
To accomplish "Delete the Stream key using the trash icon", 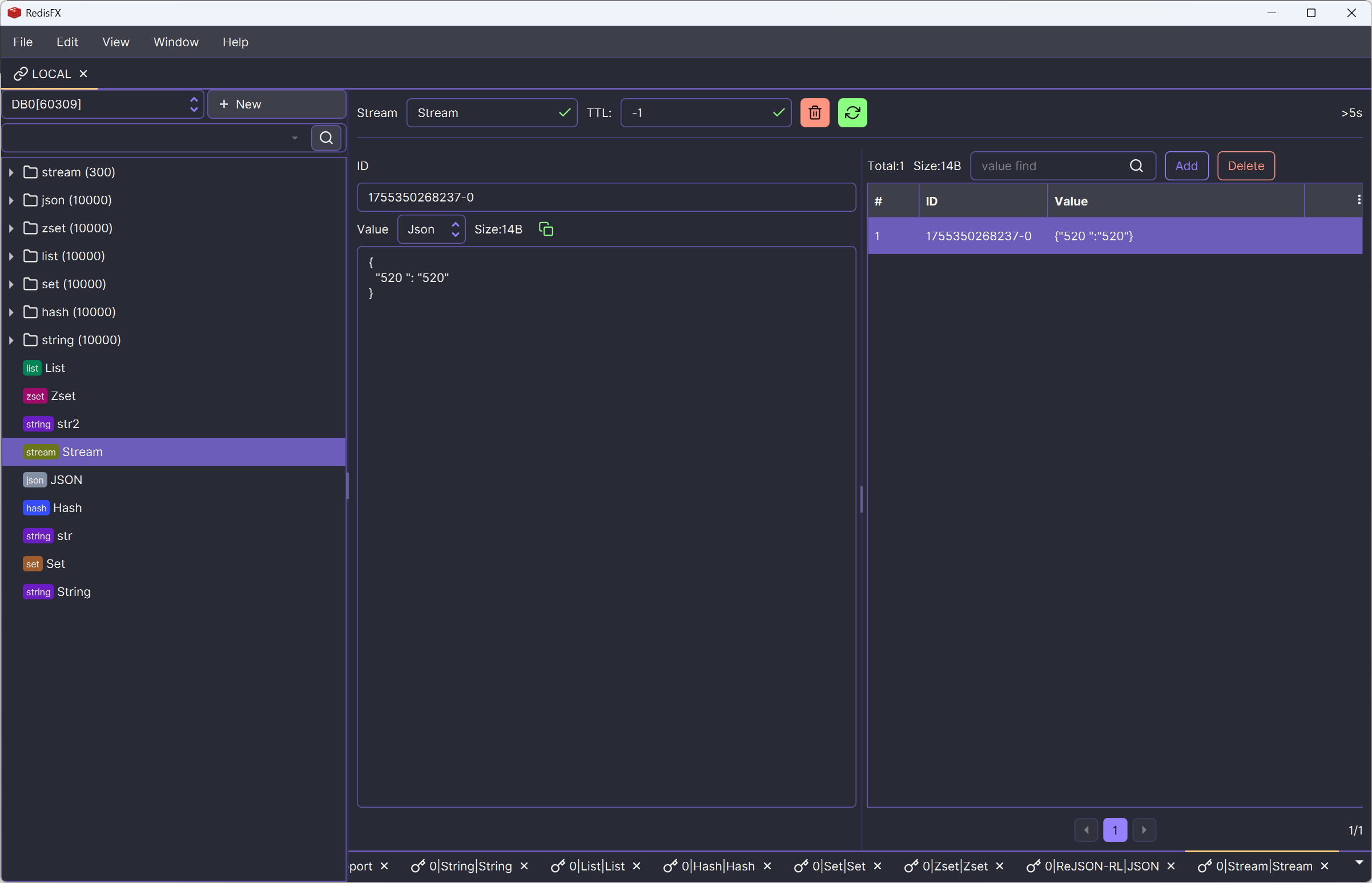I will click(815, 112).
